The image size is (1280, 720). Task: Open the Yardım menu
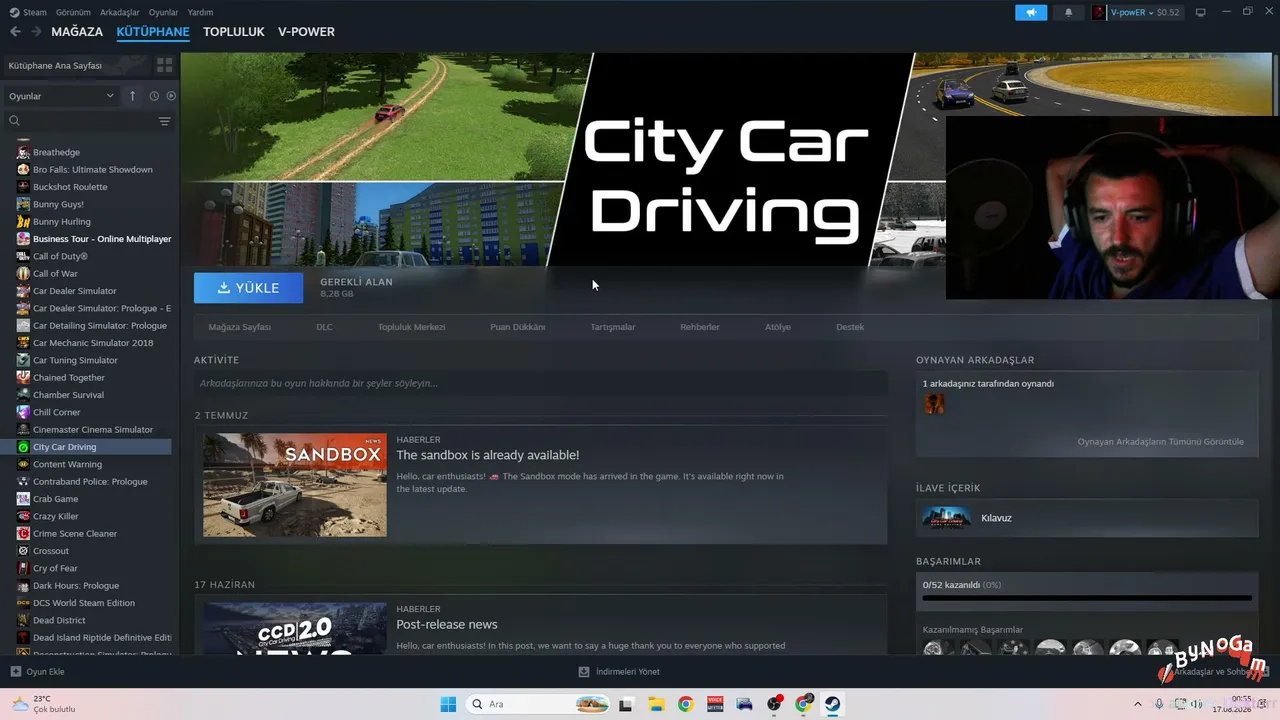pos(200,12)
